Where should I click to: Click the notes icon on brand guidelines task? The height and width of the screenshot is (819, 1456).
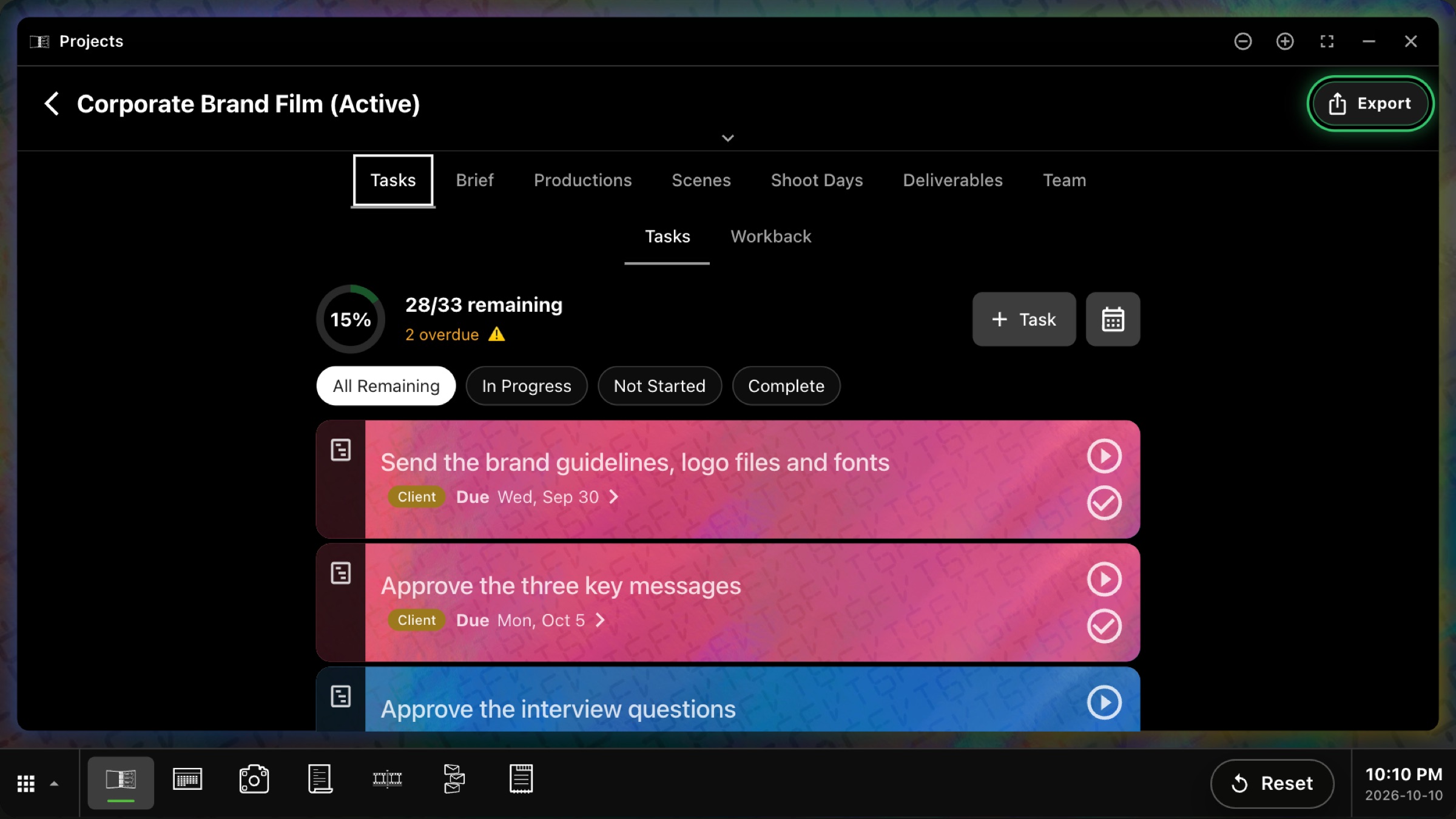[341, 450]
